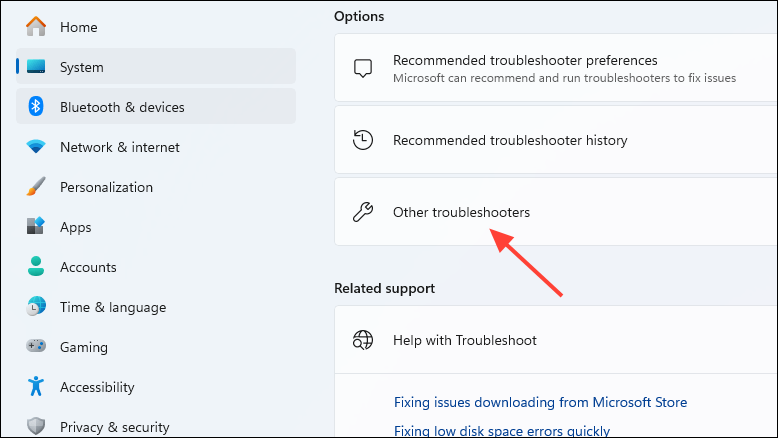Open Other troubleshooters option
The height and width of the screenshot is (438, 778).
point(556,212)
